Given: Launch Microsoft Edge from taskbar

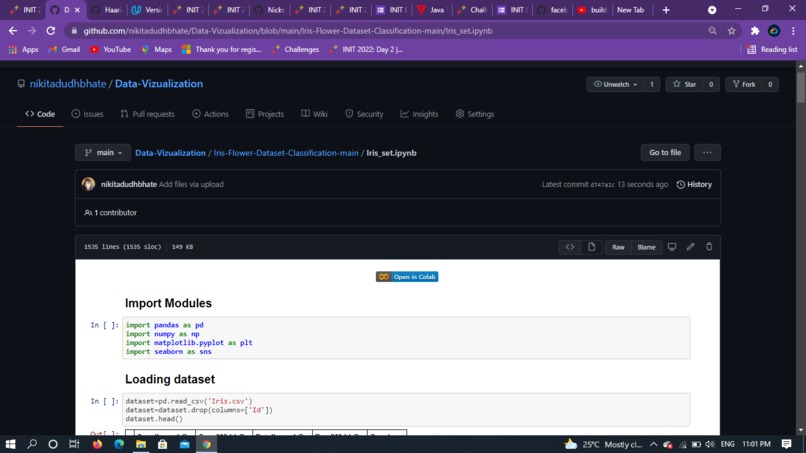Looking at the screenshot, I should click(119, 444).
